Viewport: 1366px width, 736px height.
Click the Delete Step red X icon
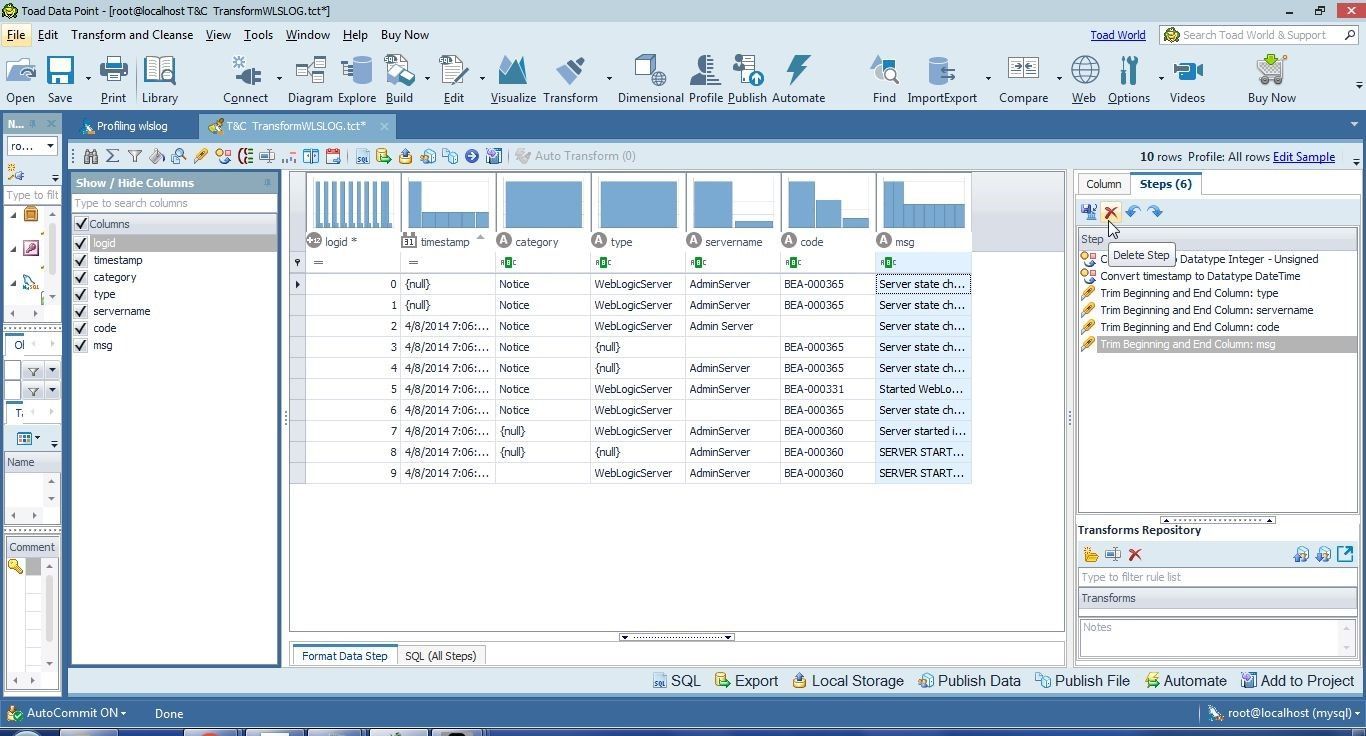tap(1111, 212)
